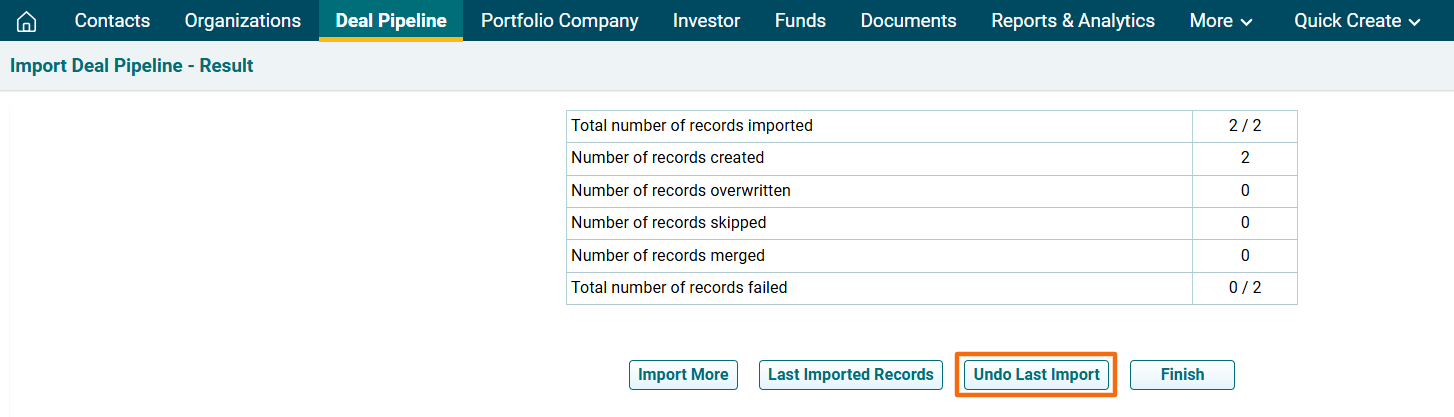Click the Import More button

683,375
